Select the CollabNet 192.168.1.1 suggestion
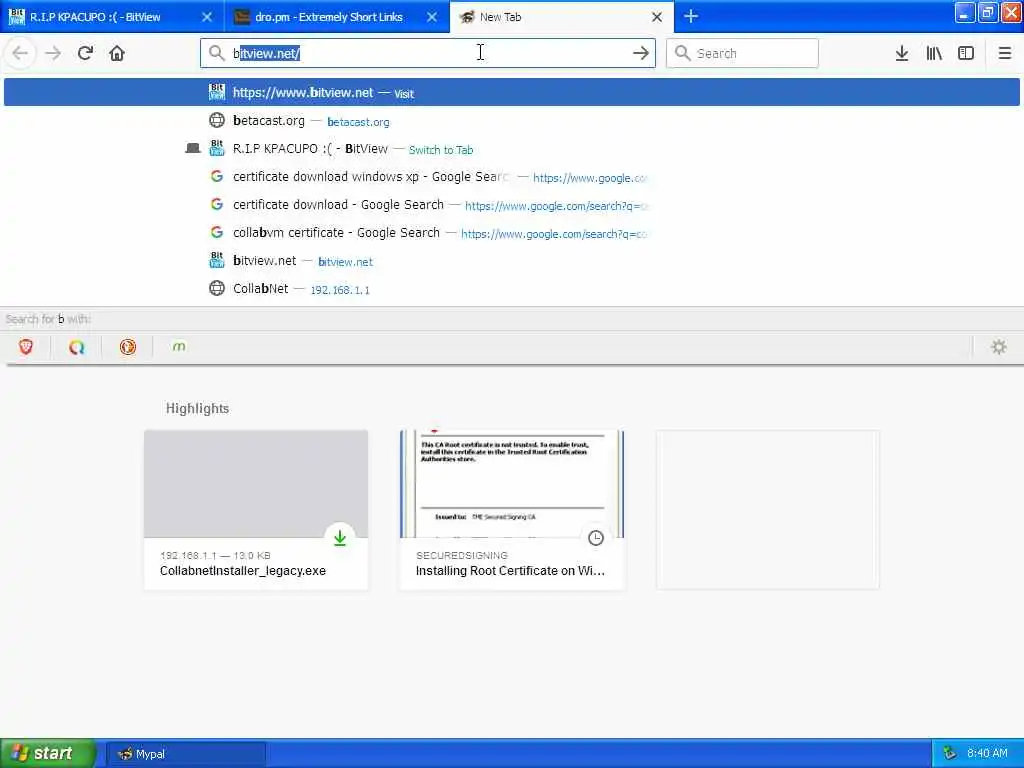 512,289
